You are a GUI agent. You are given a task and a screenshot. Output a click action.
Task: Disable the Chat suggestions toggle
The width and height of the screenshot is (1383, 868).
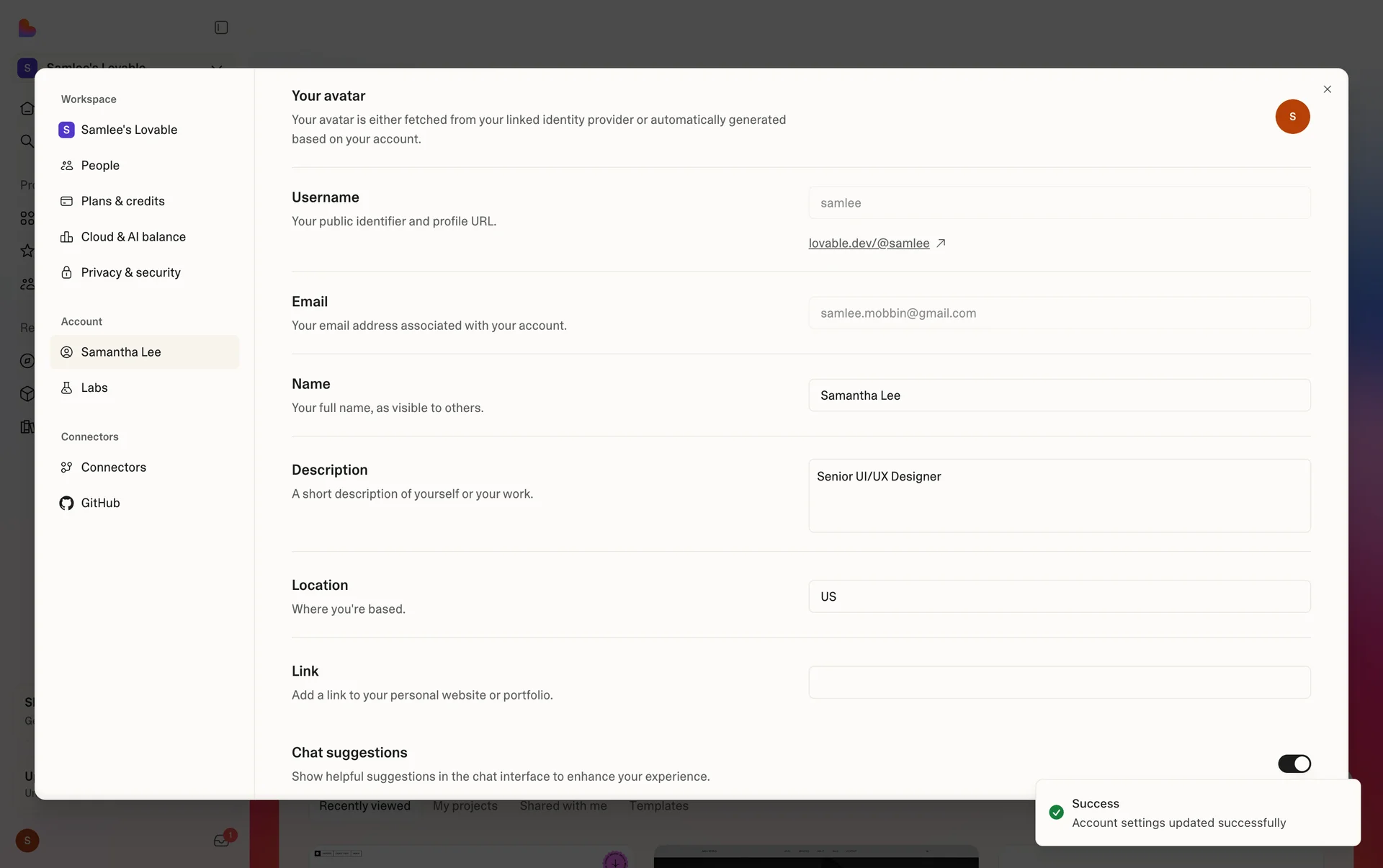[1294, 764]
